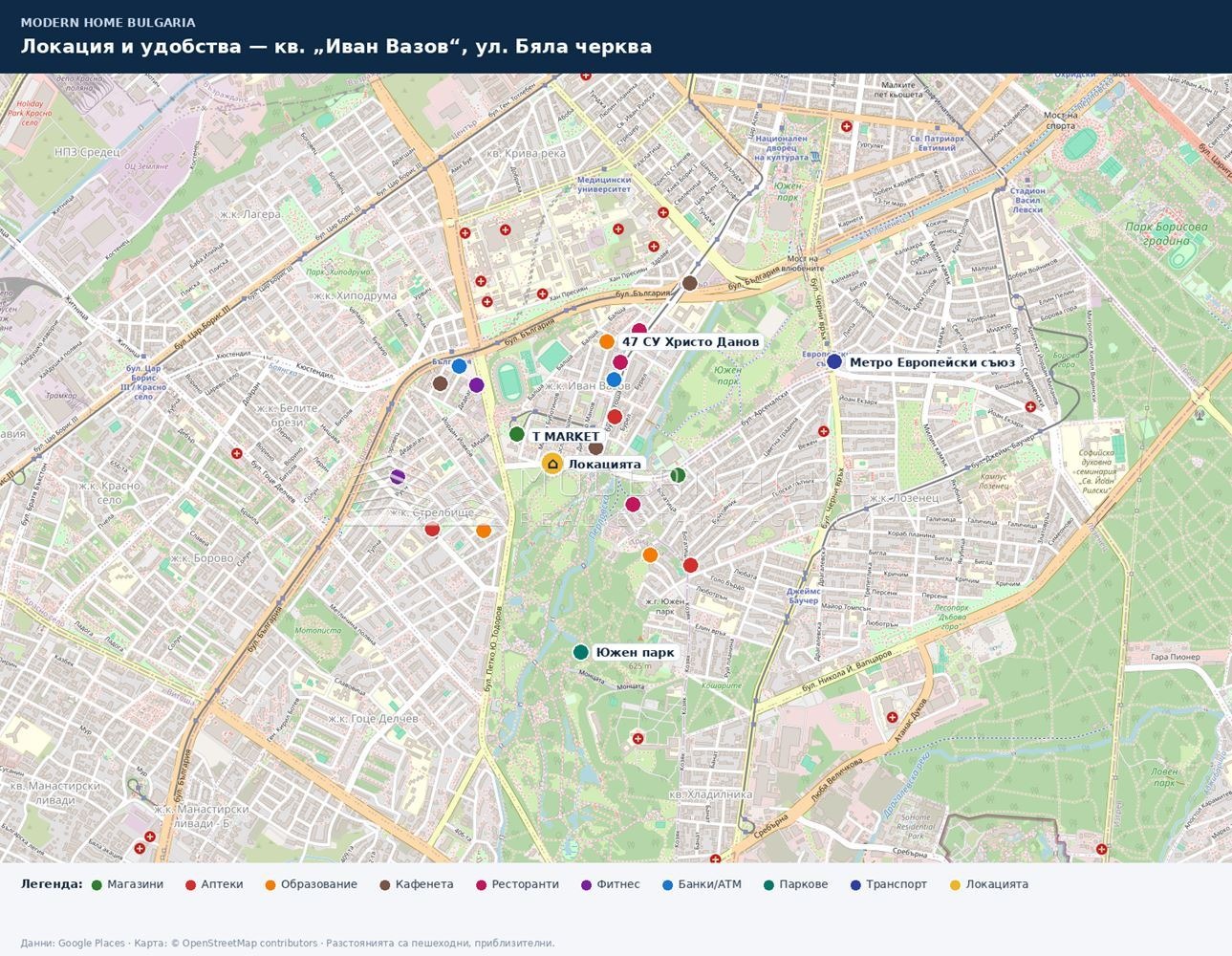
Task: Select the MODERN HOME BULGARIA header text
Action: point(108,22)
